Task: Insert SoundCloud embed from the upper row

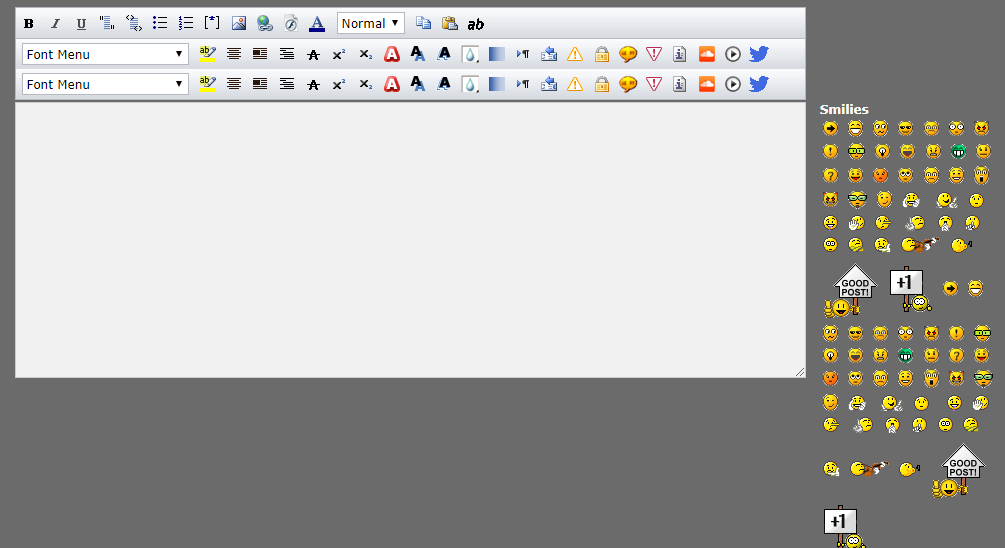Action: coord(706,54)
